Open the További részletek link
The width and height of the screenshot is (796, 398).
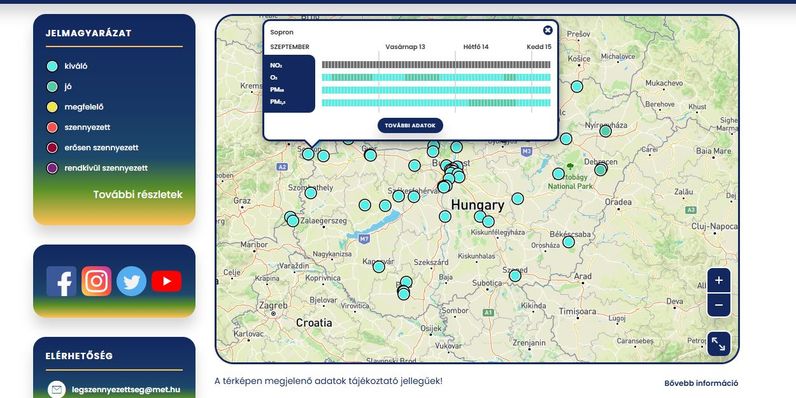(x=138, y=194)
